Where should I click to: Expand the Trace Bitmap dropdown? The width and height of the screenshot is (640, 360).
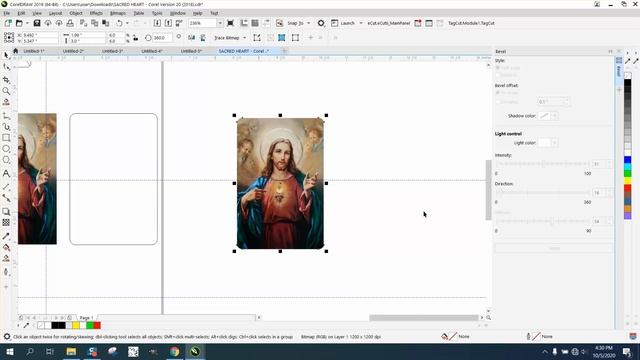tap(244, 38)
